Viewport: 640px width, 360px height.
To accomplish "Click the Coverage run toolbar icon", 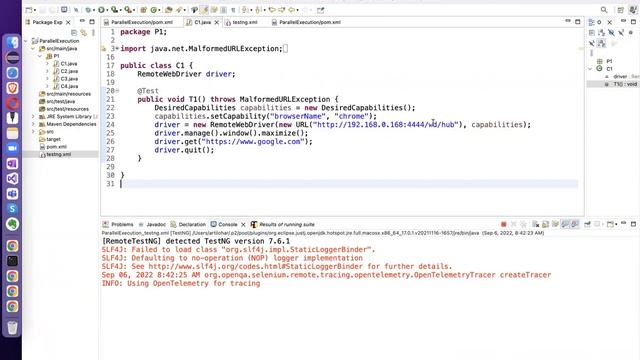I will coord(115,10).
